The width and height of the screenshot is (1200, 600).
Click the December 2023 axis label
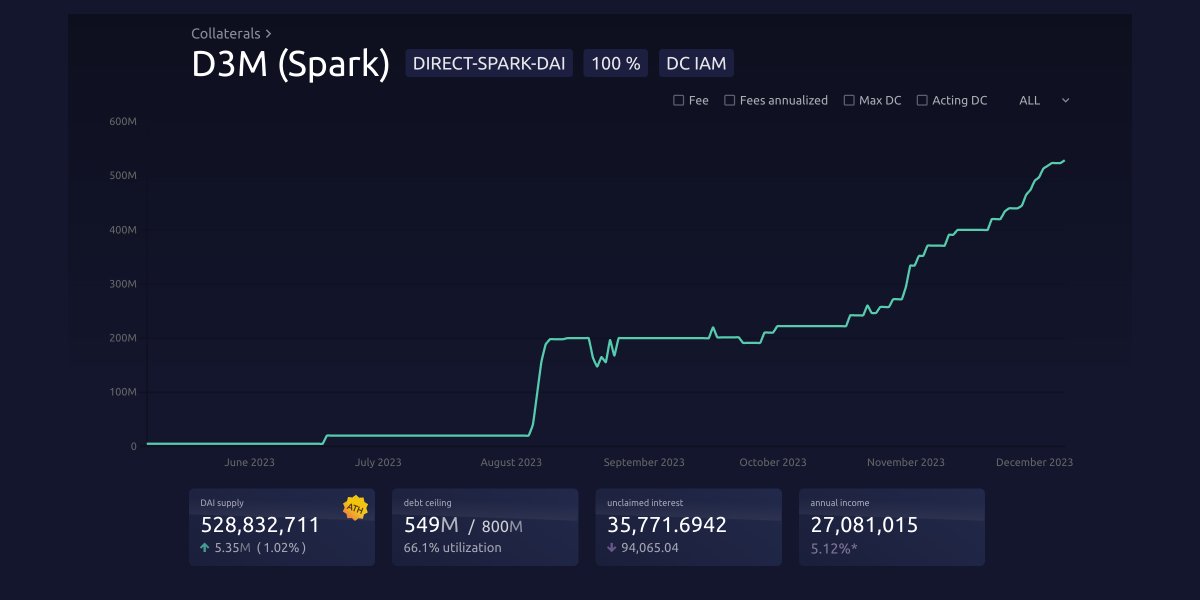point(1035,462)
